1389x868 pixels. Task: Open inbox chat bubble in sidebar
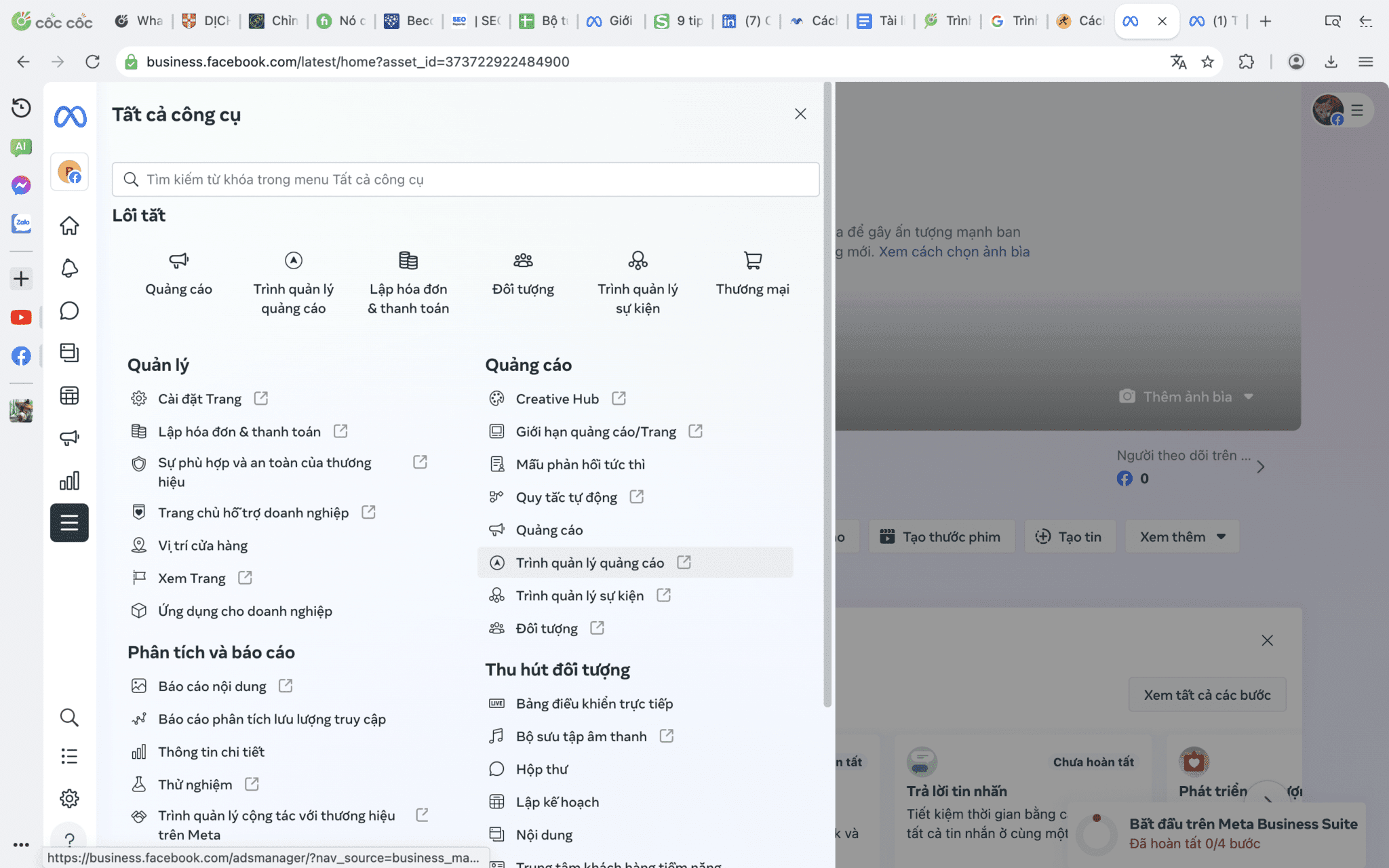point(69,311)
